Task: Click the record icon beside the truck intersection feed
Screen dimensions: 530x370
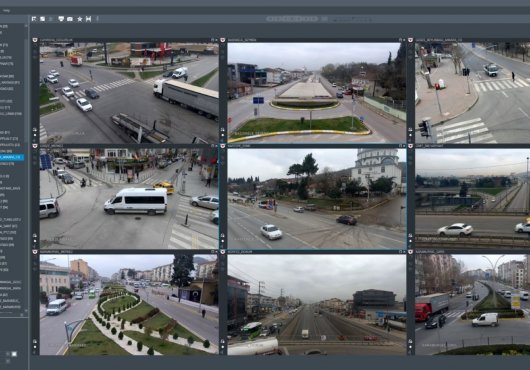Action: coord(35,135)
